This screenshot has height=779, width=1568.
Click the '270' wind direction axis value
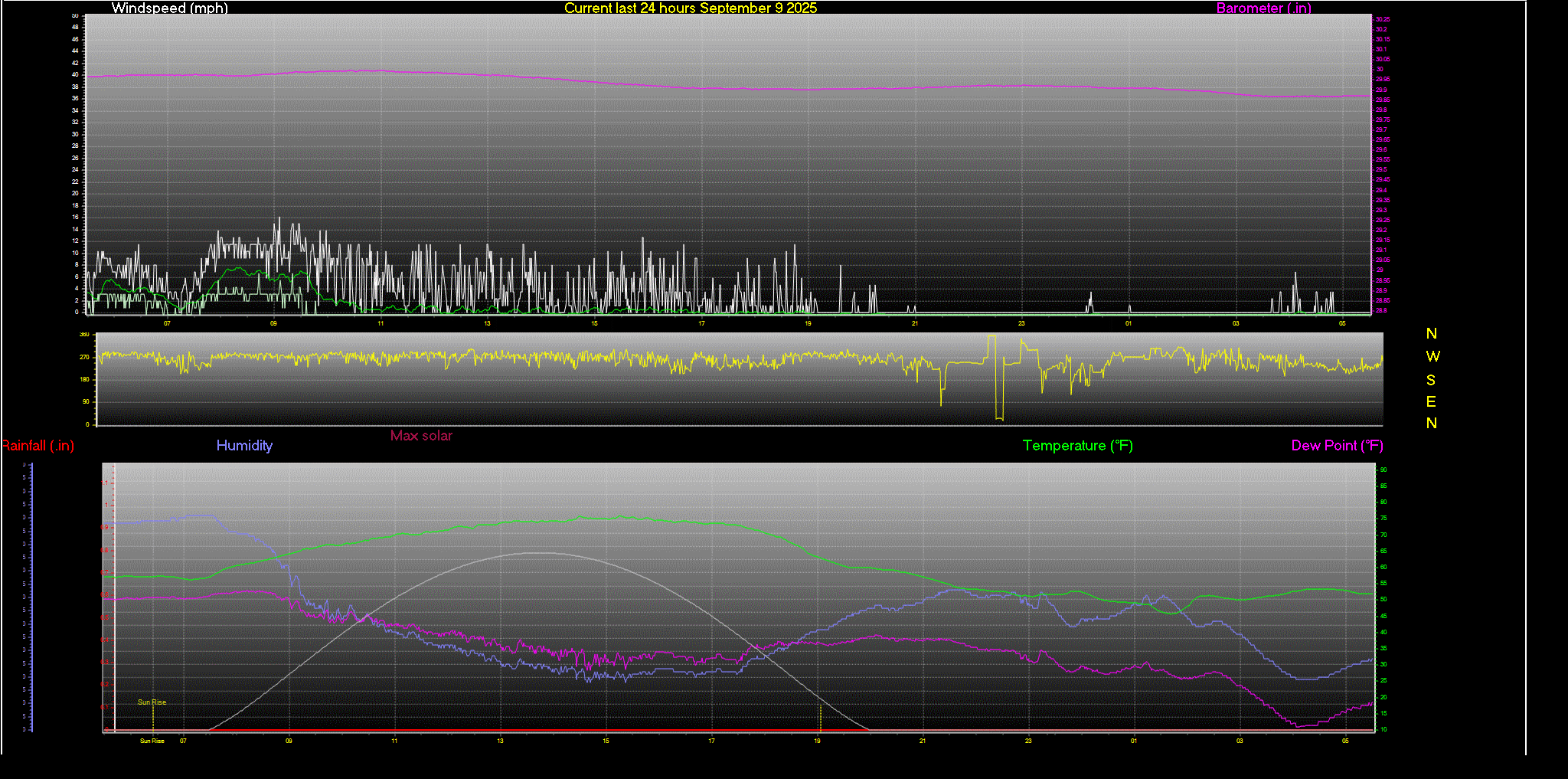[x=84, y=357]
